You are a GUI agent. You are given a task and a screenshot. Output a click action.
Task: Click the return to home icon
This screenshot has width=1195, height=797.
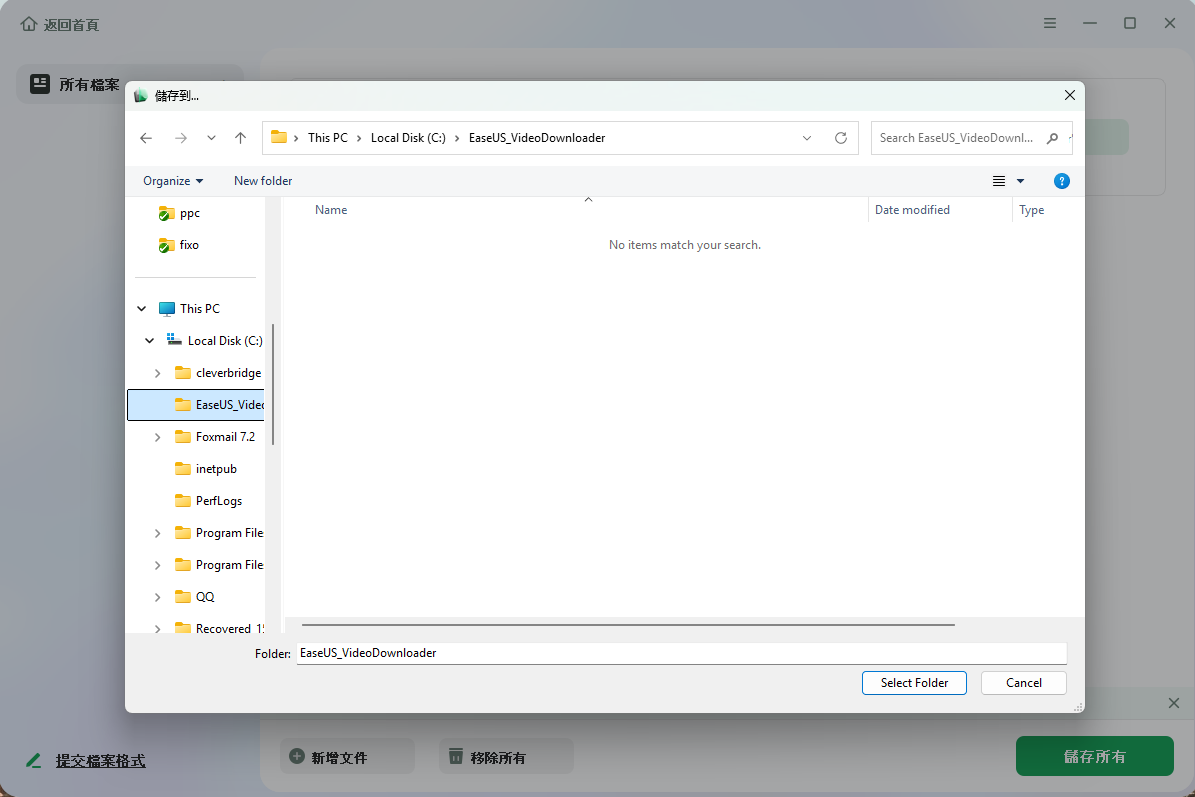tap(29, 24)
